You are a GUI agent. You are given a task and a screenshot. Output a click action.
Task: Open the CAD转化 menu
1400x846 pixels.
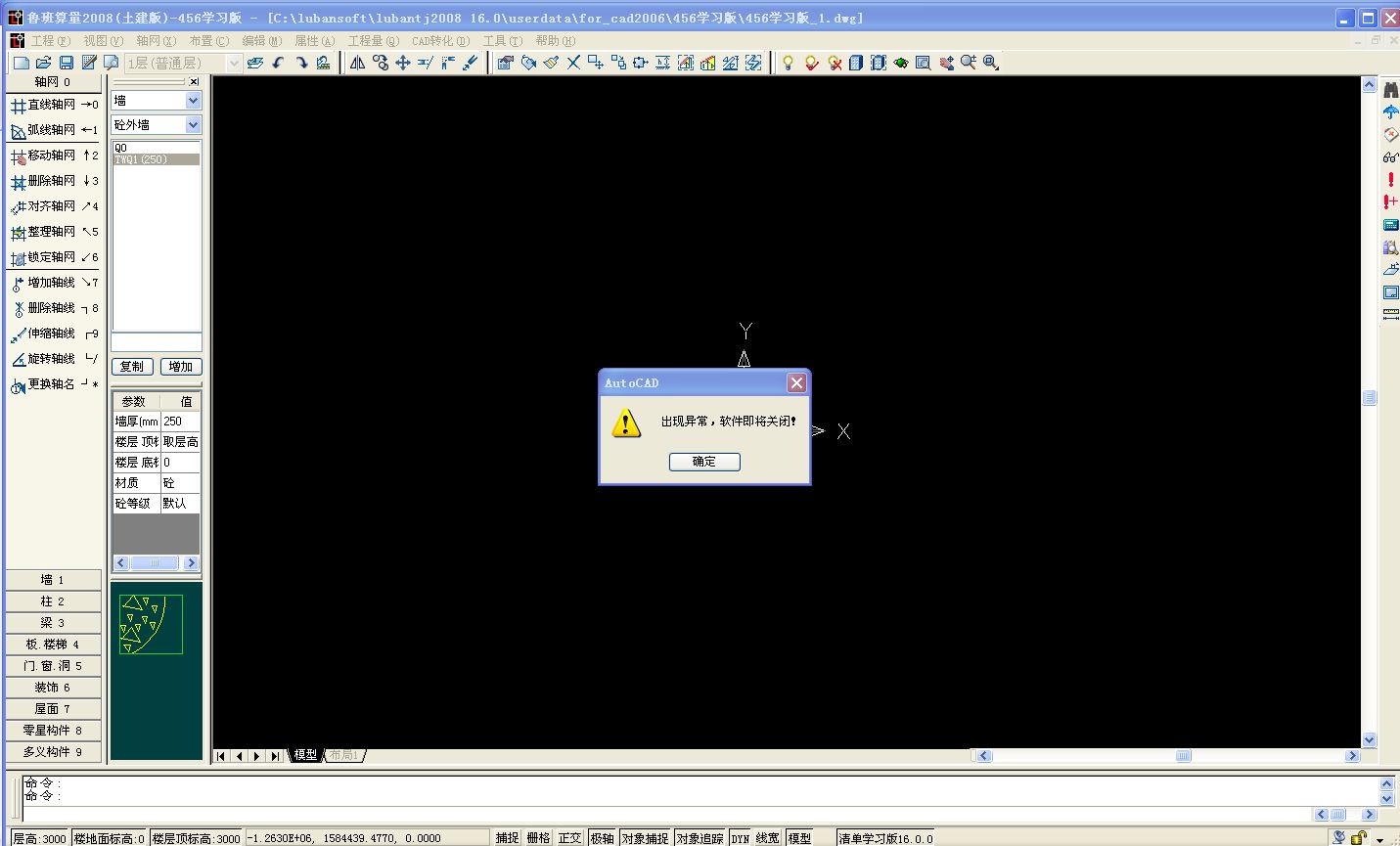[x=440, y=41]
